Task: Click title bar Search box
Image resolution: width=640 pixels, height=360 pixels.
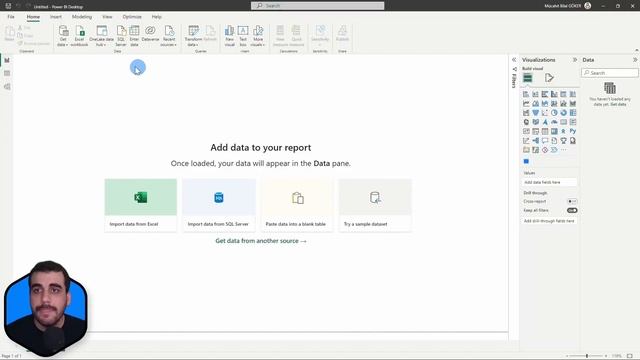Action: [318, 6]
